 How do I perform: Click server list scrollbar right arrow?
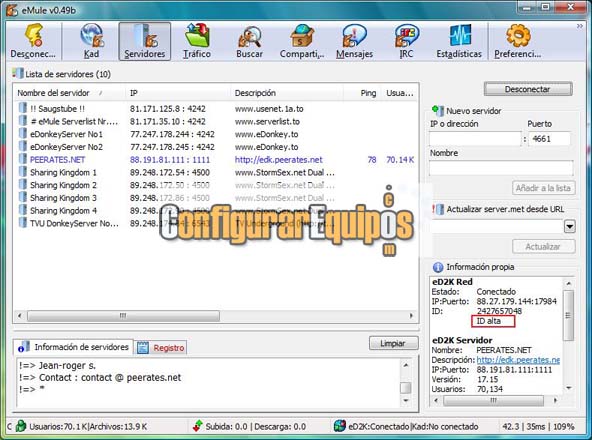tap(411, 315)
